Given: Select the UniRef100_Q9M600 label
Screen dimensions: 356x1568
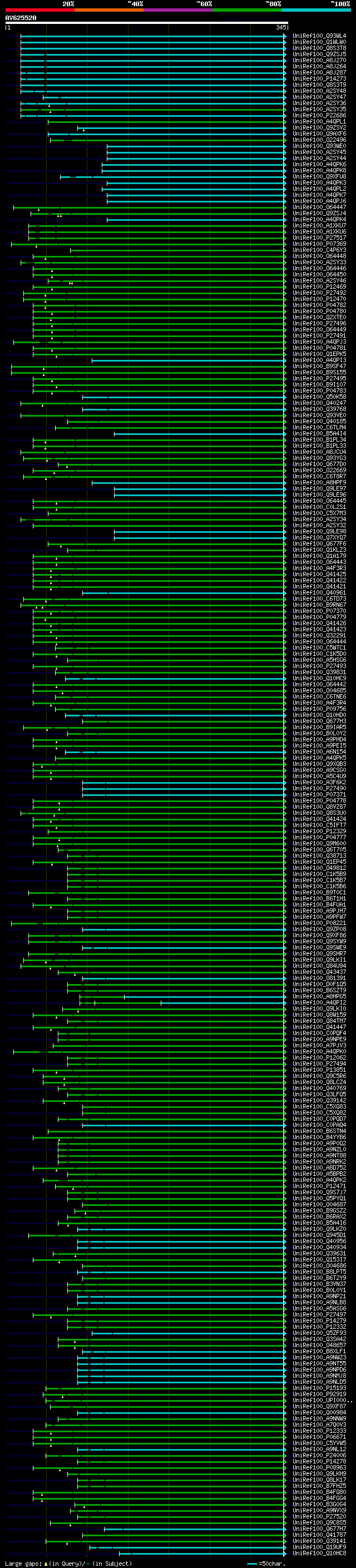Looking at the screenshot, I should (x=319, y=844).
